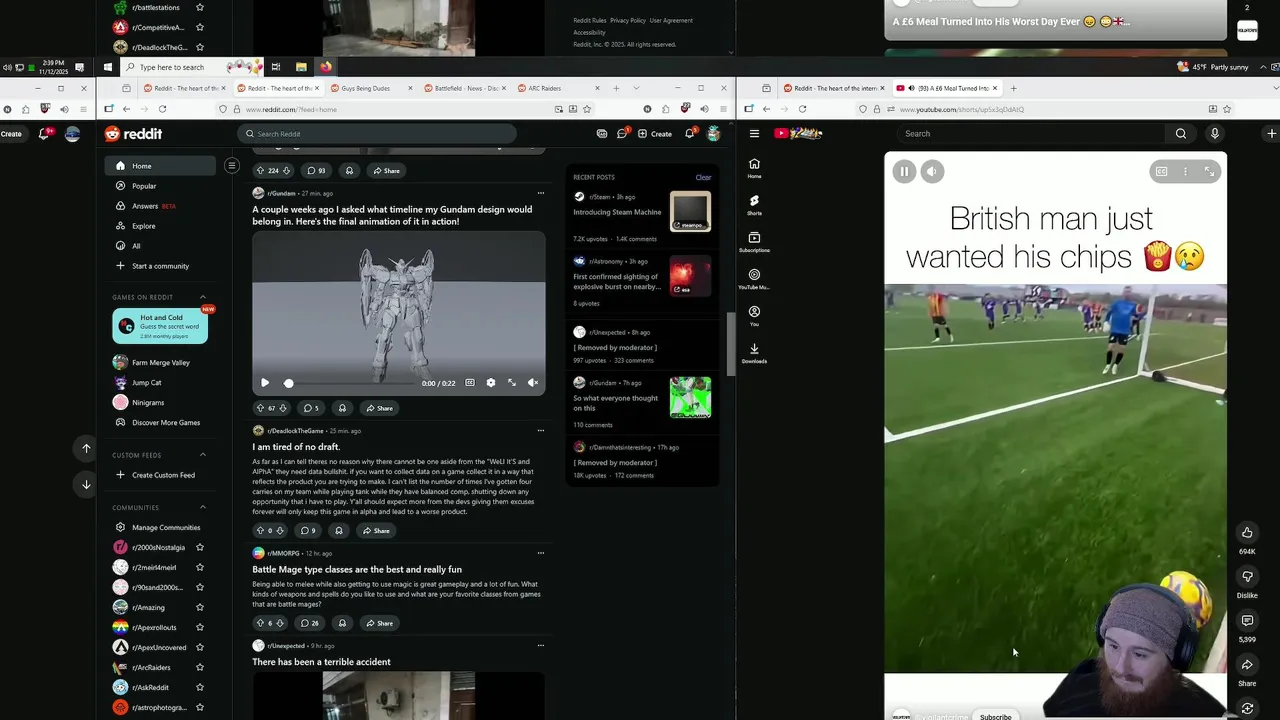Click Reddit Create post button in header
Image resolution: width=1280 pixels, height=720 pixels.
coord(655,134)
